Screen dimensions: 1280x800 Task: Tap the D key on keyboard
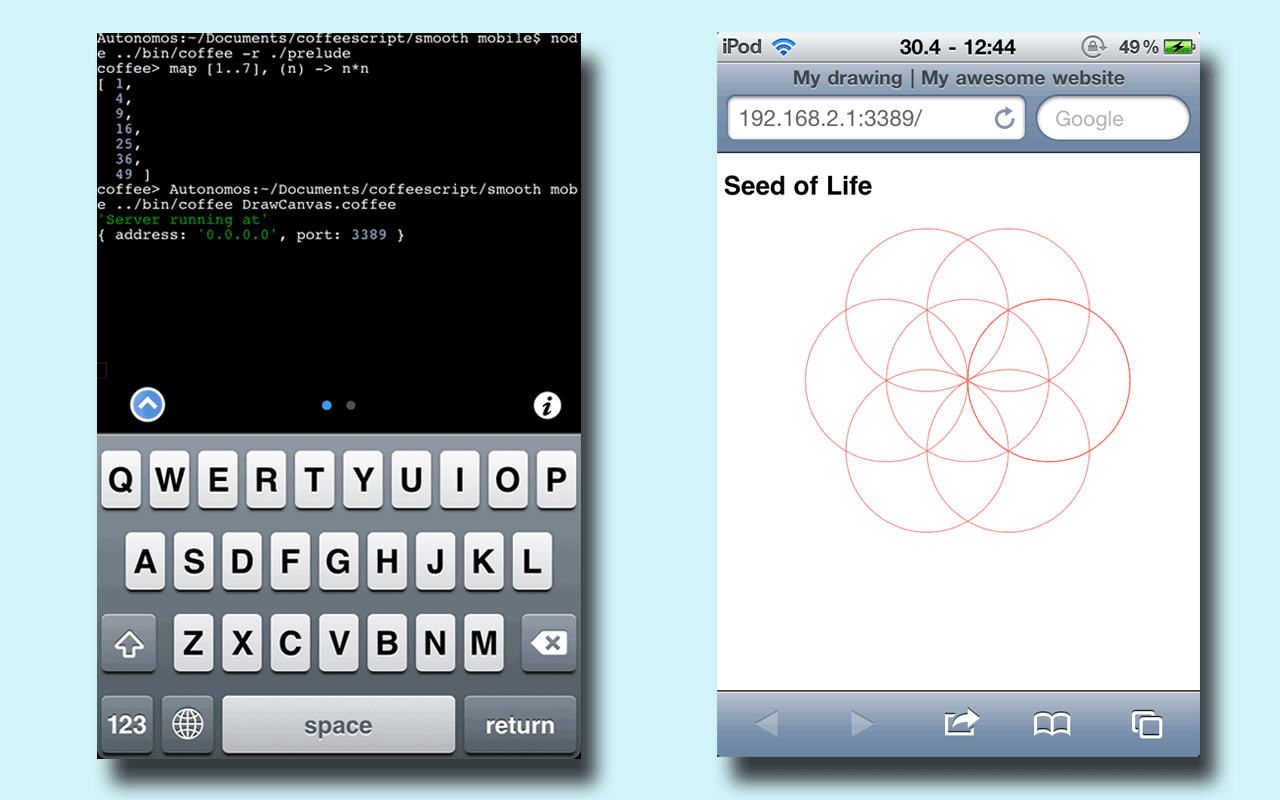[x=242, y=561]
